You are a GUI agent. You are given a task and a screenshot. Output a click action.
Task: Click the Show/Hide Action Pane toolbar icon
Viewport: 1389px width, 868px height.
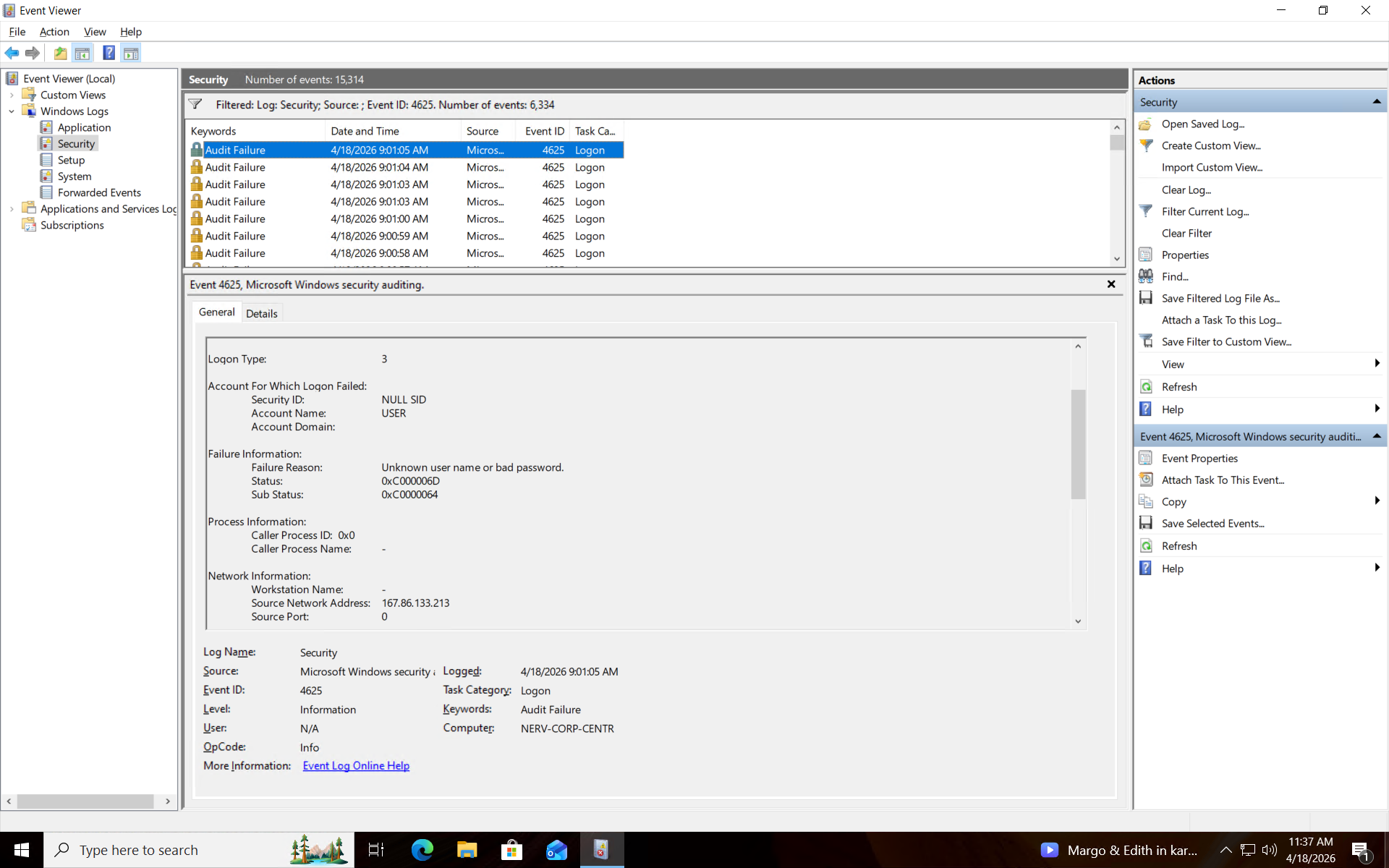point(131,53)
